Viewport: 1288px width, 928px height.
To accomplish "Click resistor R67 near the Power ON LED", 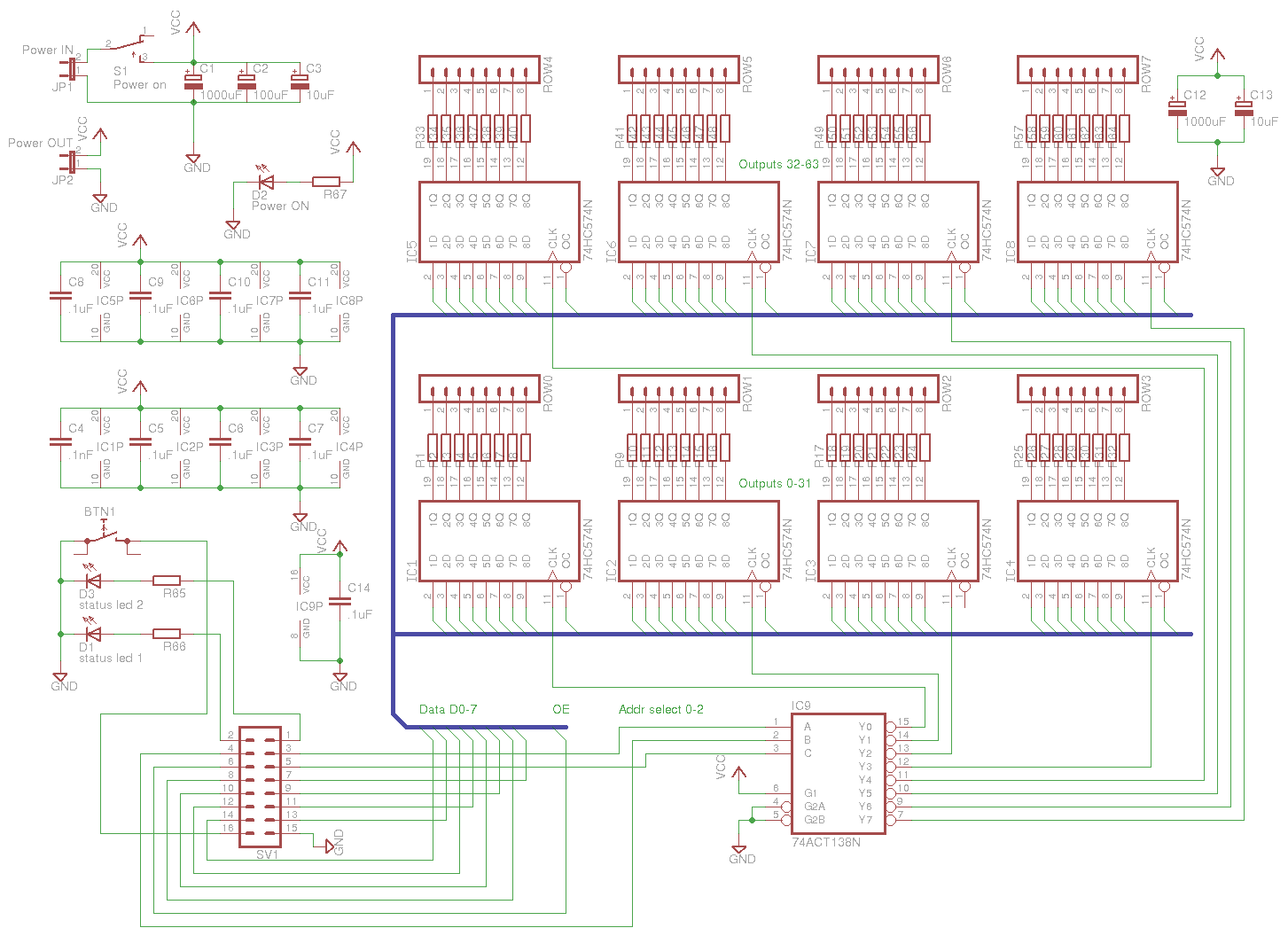I will [327, 180].
